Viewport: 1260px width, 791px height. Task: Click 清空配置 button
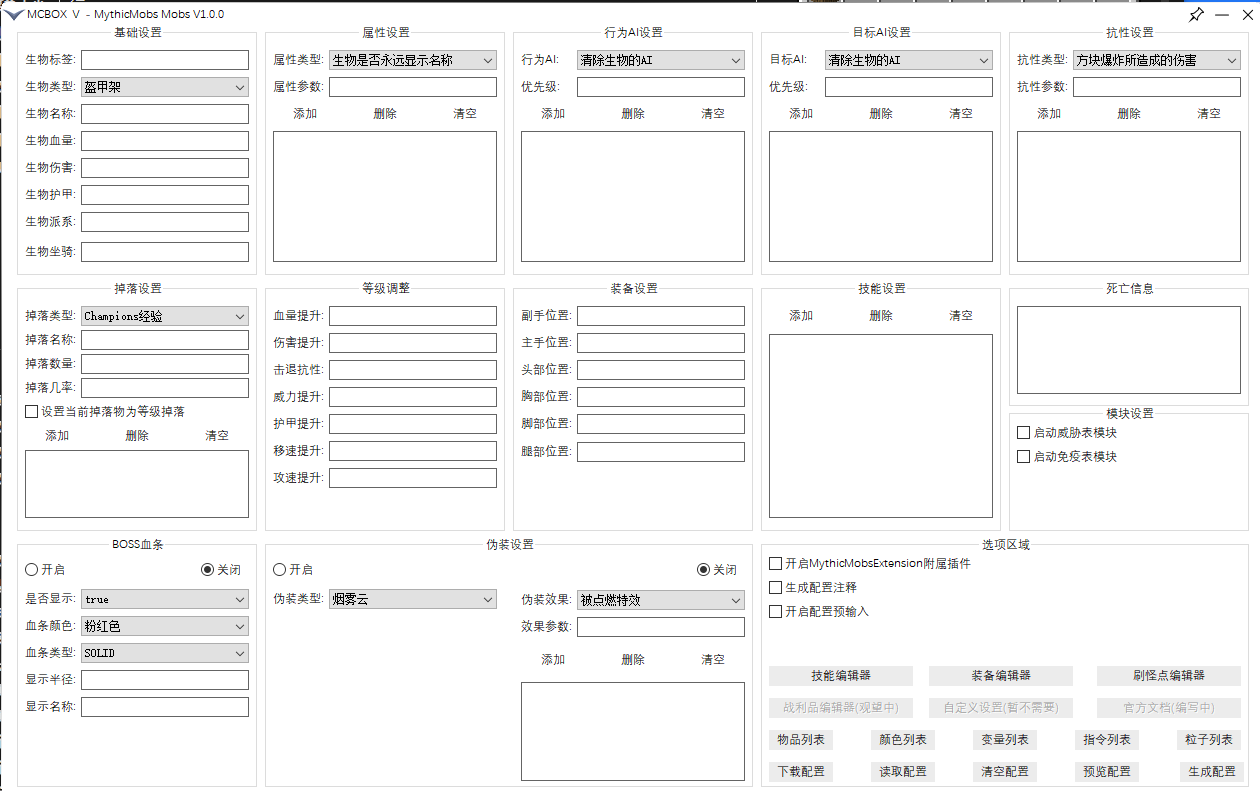tap(1005, 772)
